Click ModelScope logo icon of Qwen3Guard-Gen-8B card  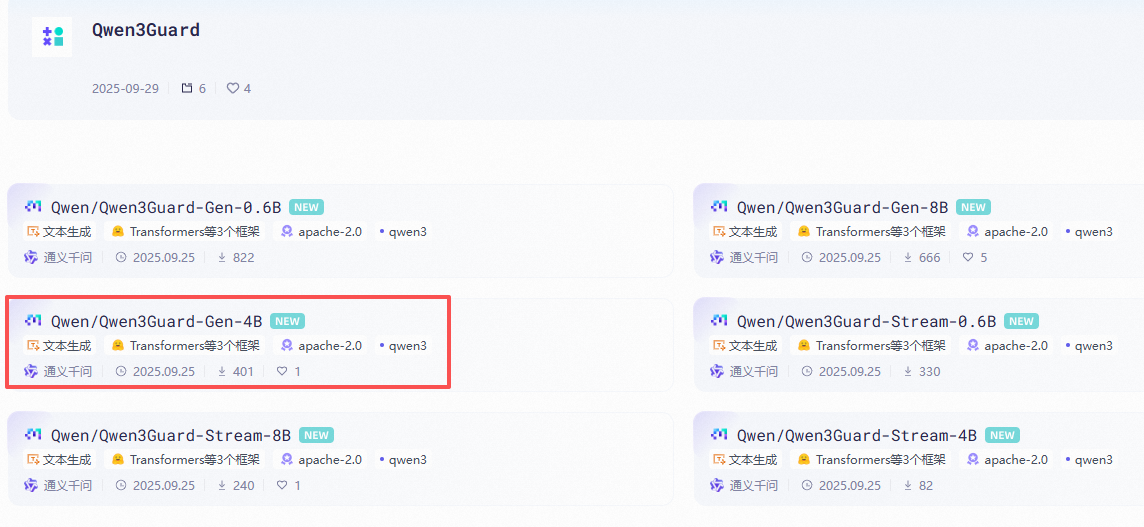(x=719, y=207)
